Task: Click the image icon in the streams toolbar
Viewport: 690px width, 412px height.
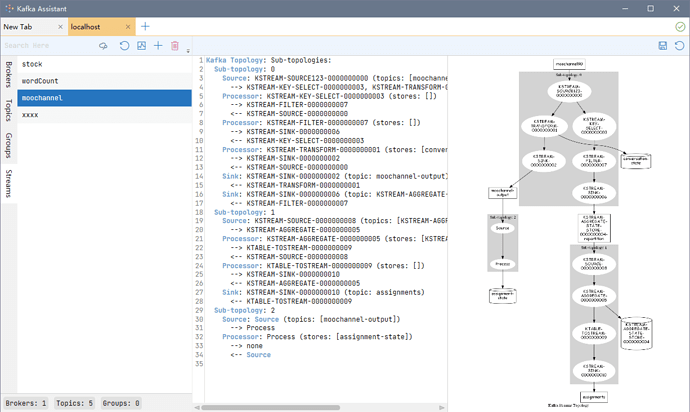Action: tap(141, 46)
